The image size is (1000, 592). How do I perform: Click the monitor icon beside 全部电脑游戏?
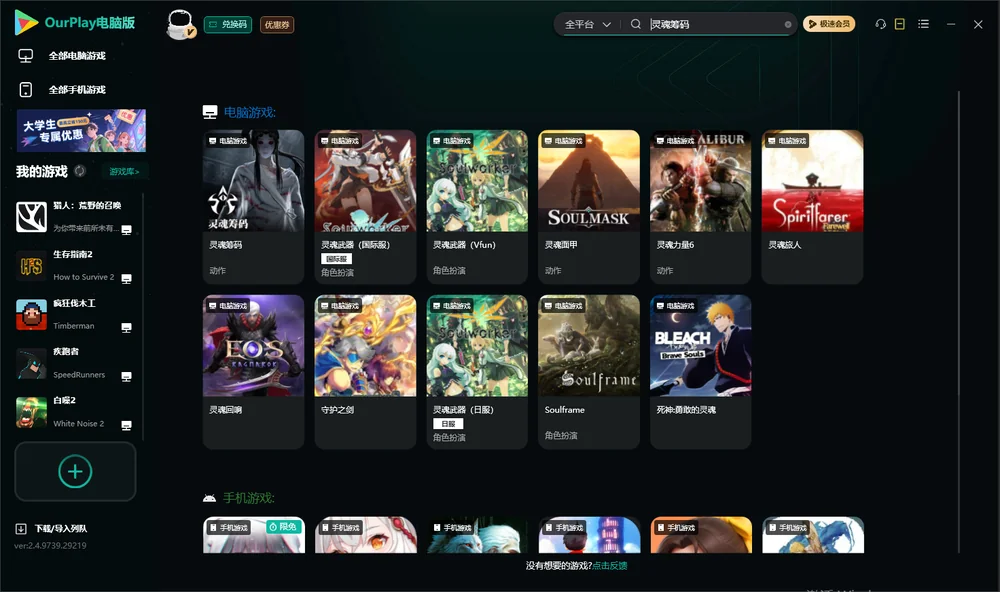point(26,56)
